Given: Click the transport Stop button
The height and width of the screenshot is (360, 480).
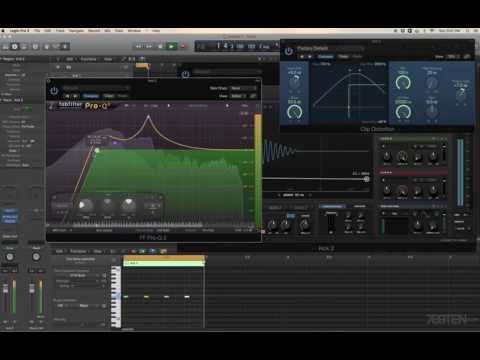Looking at the screenshot, I should tap(160, 46).
